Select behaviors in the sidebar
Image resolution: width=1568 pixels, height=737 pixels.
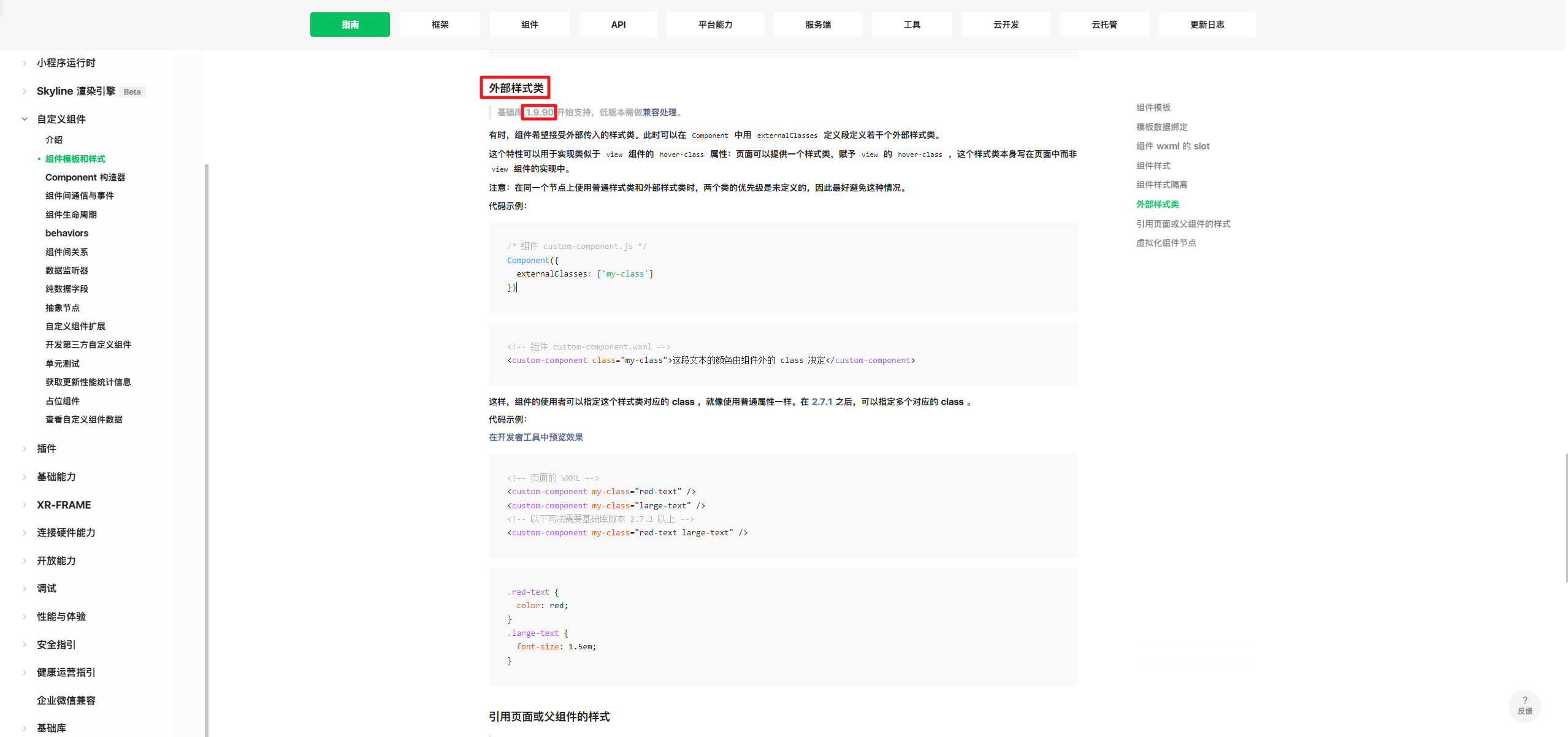click(x=67, y=233)
